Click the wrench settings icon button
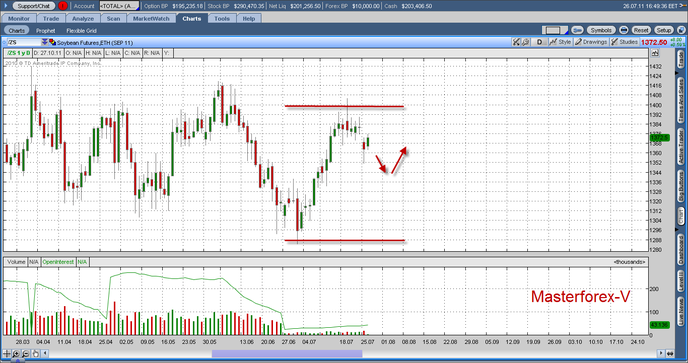 [577, 30]
